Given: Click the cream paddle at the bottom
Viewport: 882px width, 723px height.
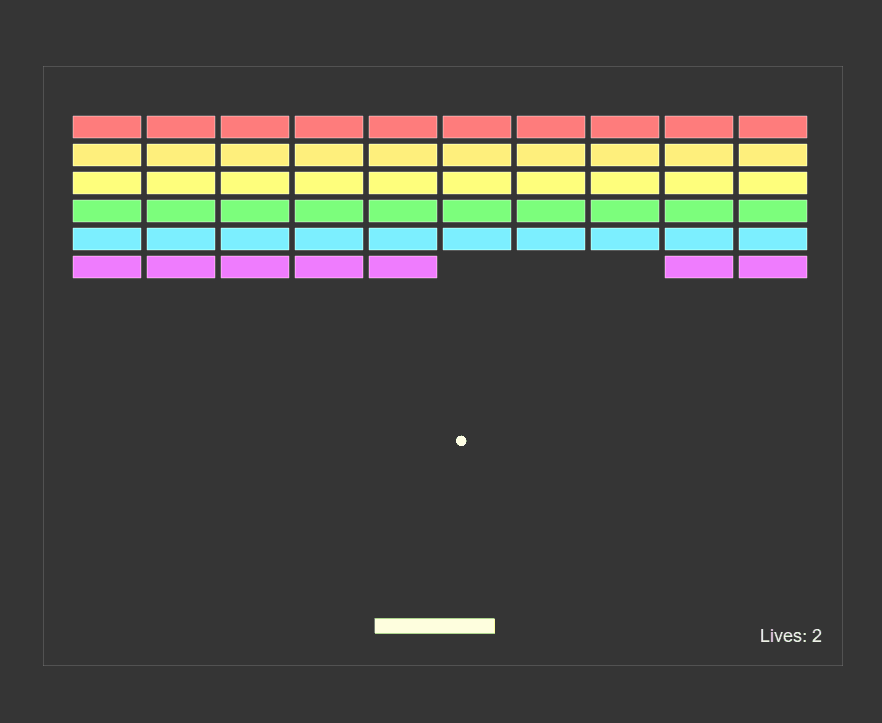Looking at the screenshot, I should click(435, 626).
